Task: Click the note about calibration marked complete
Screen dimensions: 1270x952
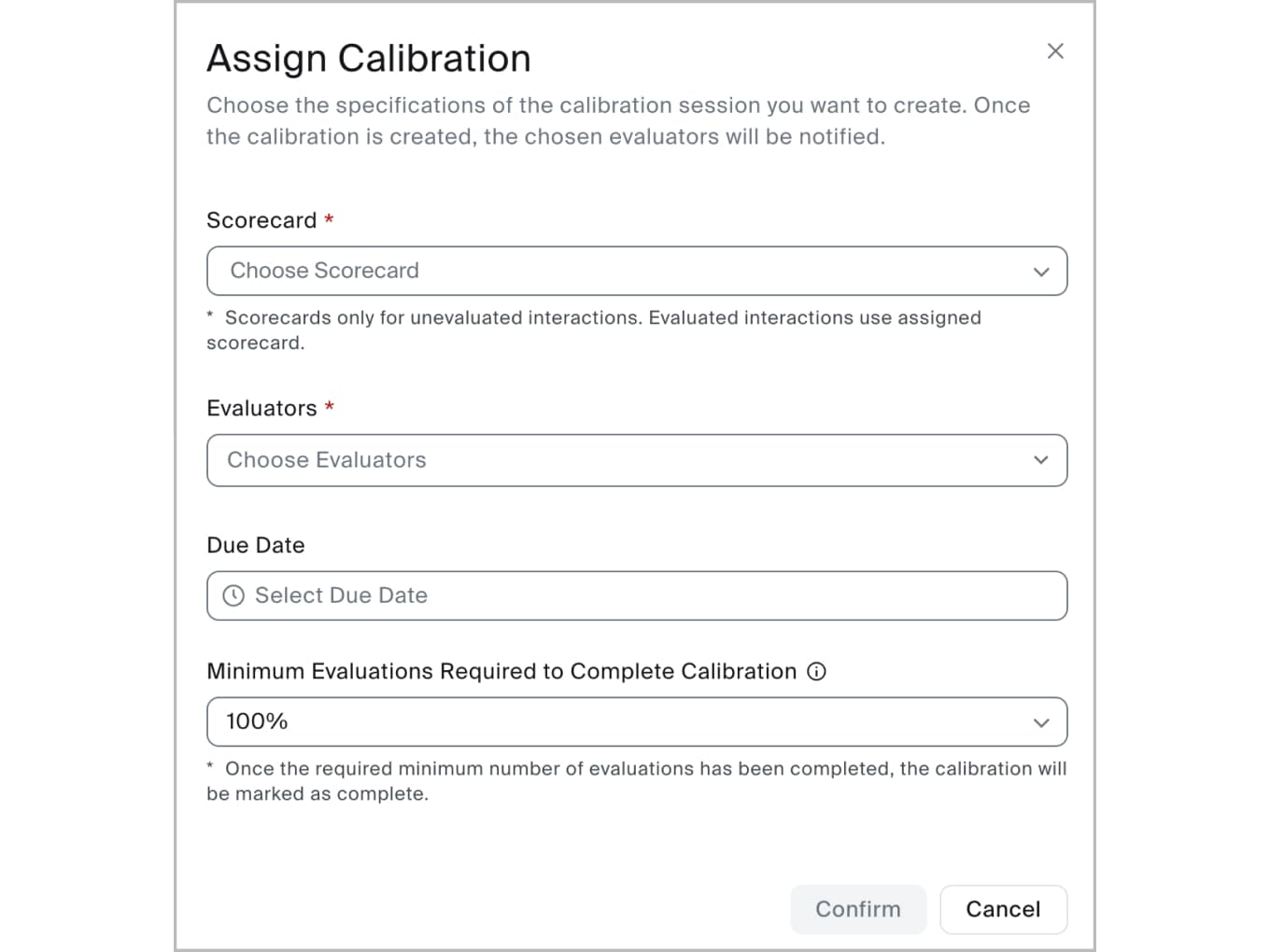Action: [x=635, y=780]
